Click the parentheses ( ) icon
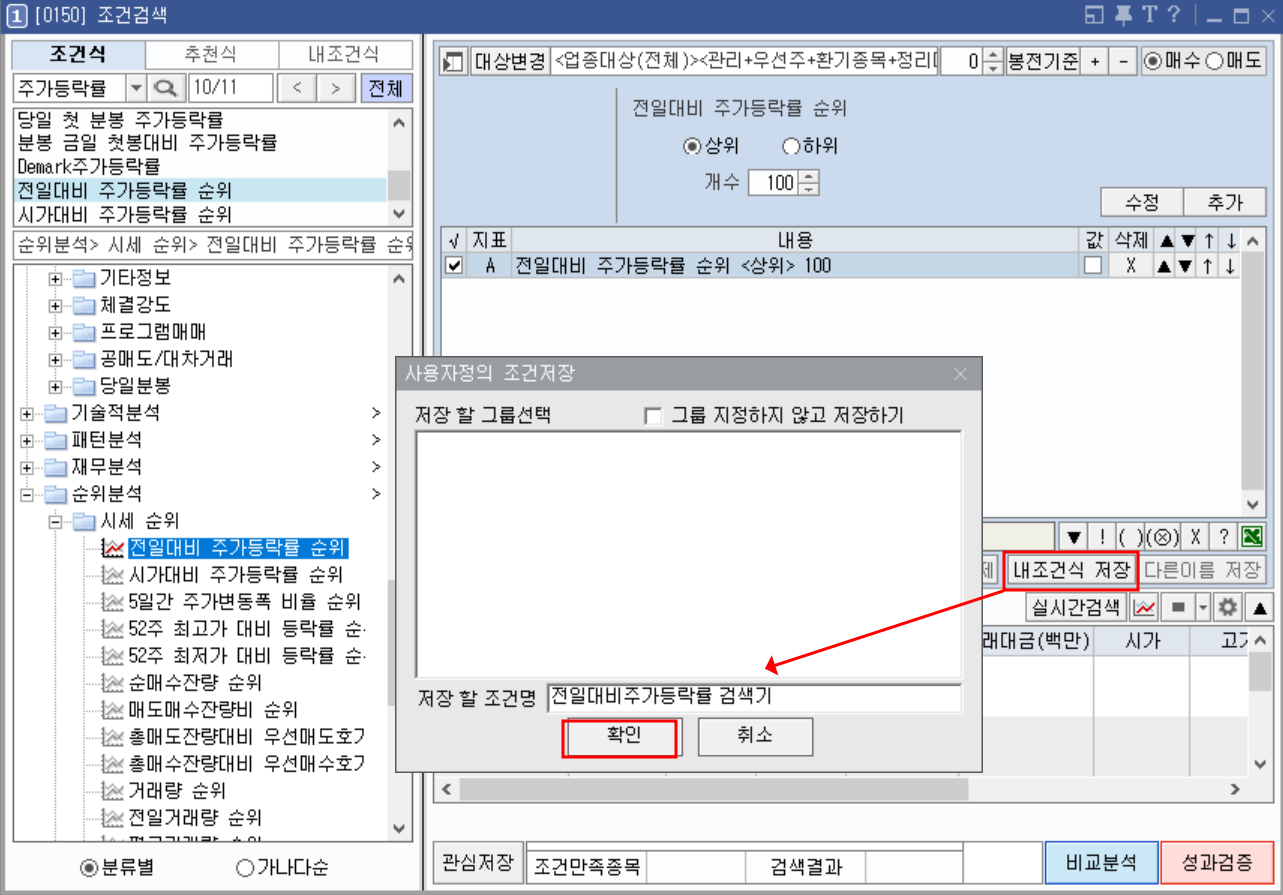This screenshot has height=895, width=1283. [x=1130, y=536]
